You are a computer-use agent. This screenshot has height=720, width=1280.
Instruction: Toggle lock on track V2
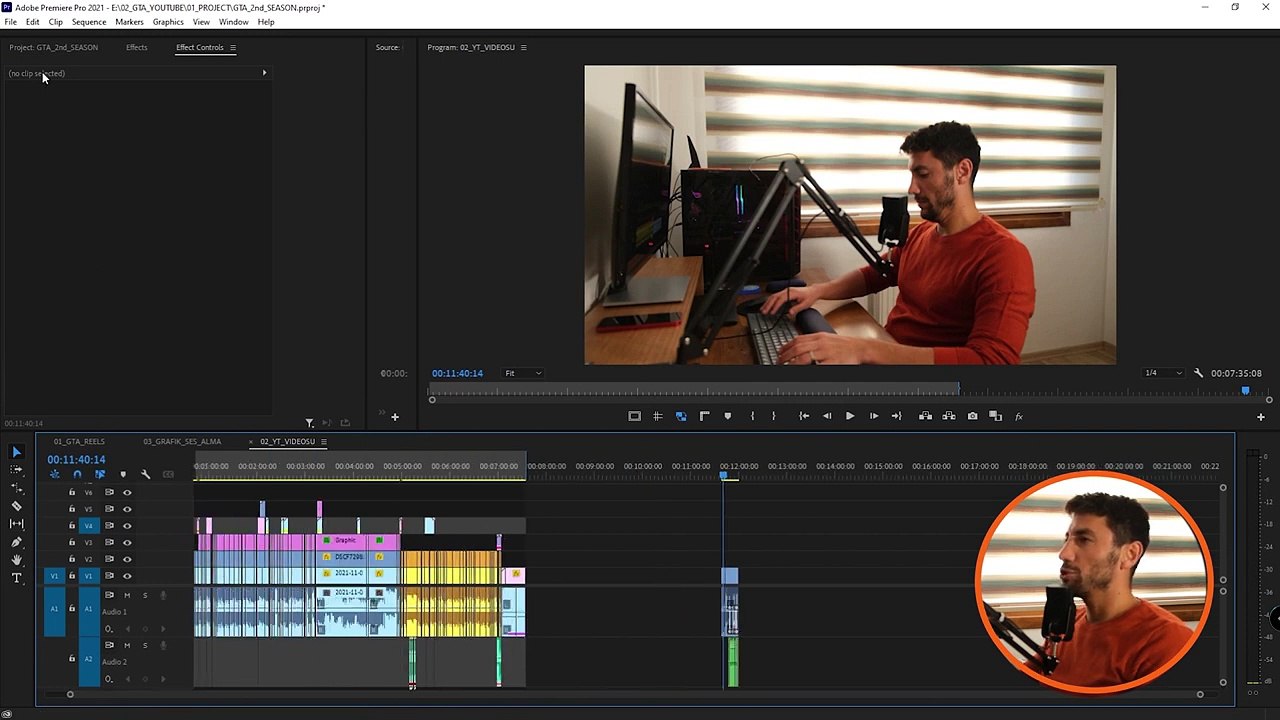click(x=71, y=559)
